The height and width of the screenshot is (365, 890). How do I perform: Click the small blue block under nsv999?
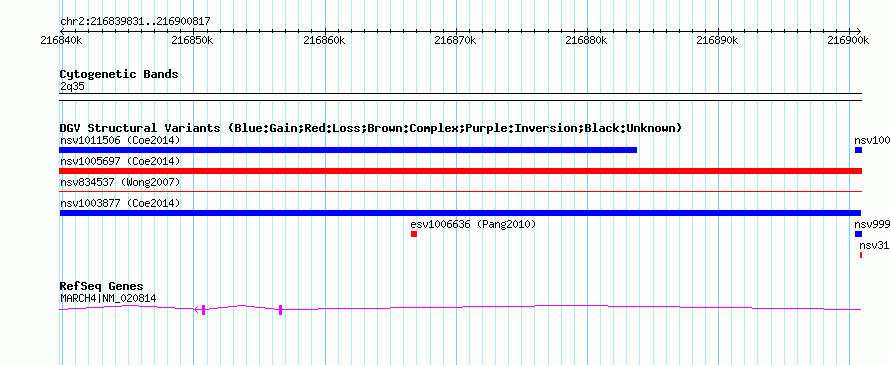click(x=858, y=234)
